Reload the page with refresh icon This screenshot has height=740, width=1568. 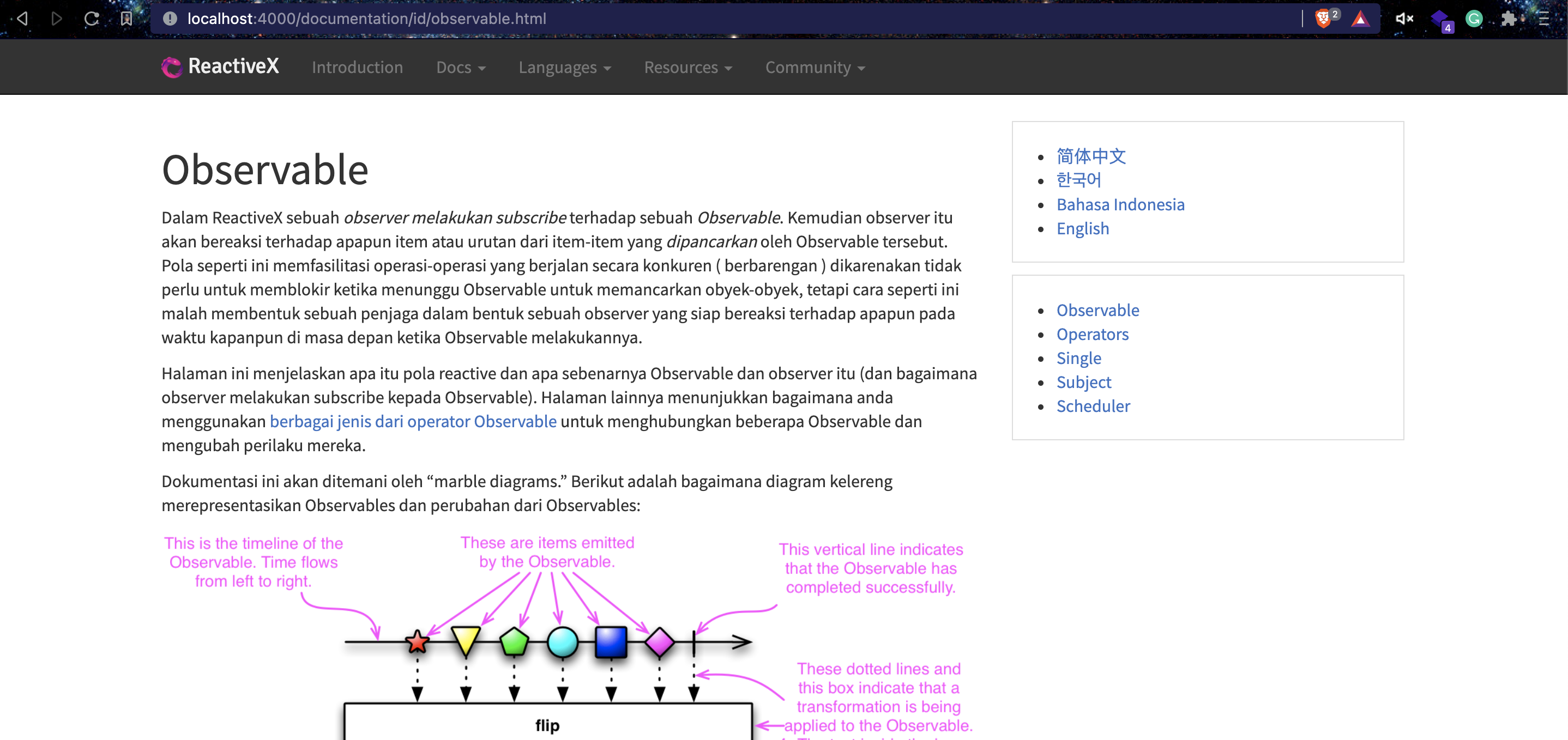(91, 19)
